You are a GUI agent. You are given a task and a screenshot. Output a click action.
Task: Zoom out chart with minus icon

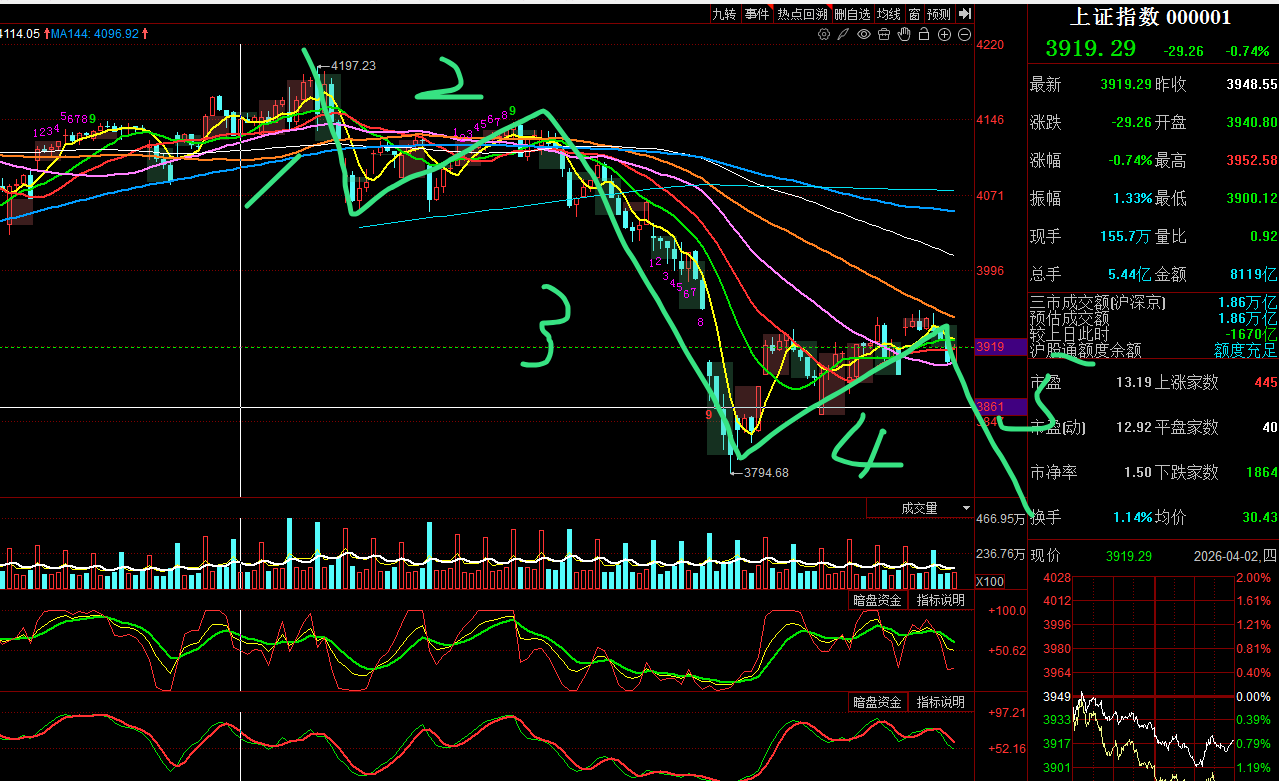tap(964, 34)
